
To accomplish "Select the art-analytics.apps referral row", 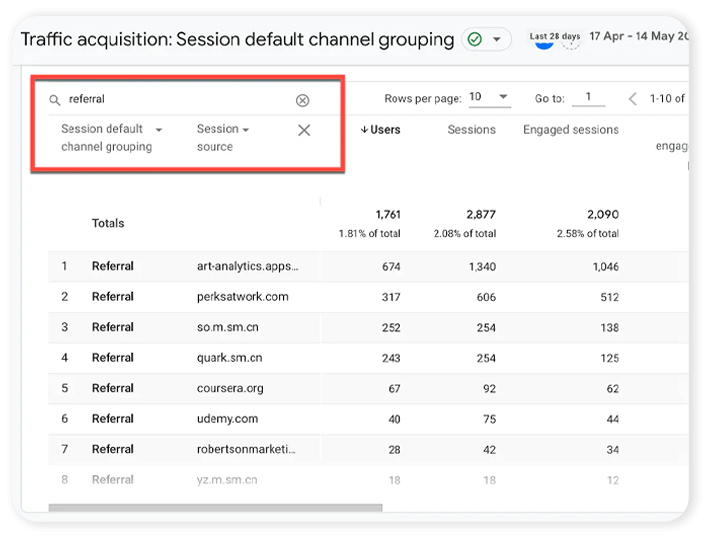I will 247,267.
